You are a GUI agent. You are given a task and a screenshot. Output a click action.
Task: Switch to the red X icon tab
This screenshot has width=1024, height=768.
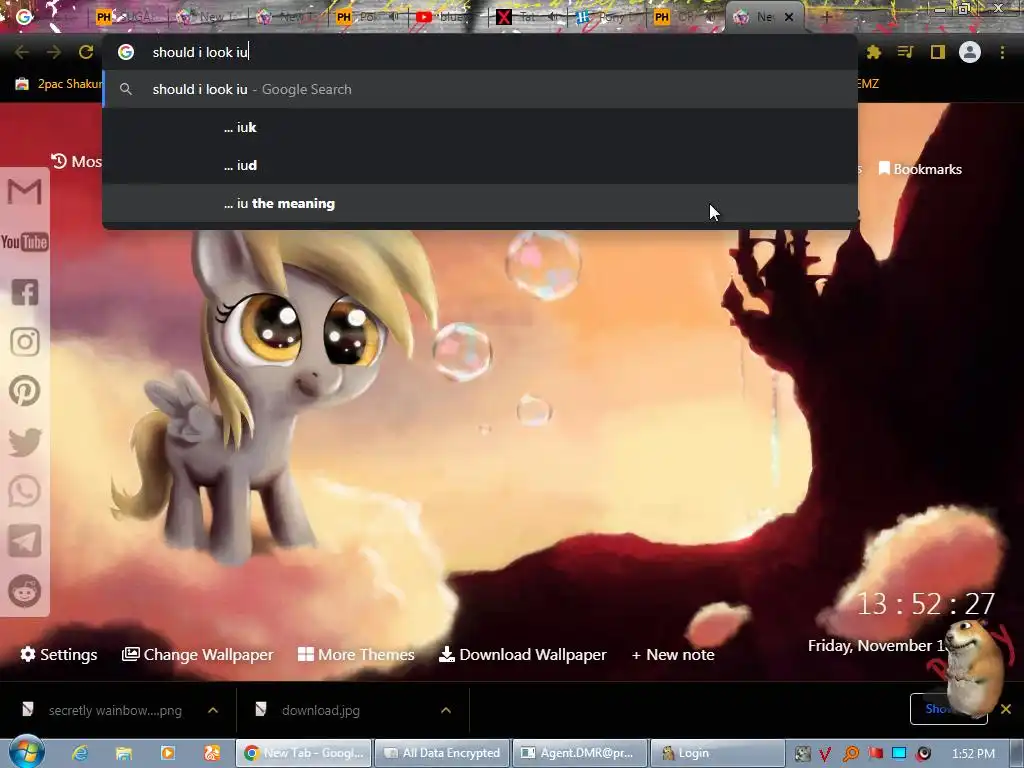point(527,17)
